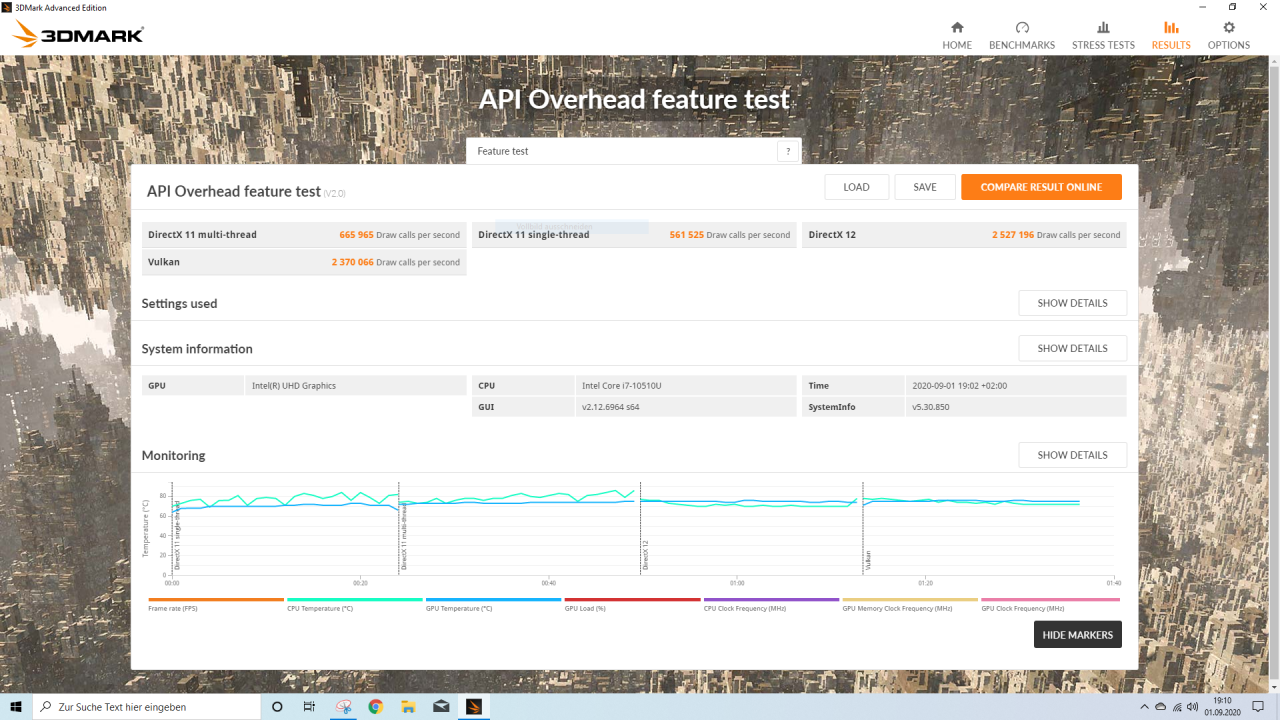Toggle GPU Load (%) legend
The width and height of the screenshot is (1280, 720).
(x=633, y=604)
